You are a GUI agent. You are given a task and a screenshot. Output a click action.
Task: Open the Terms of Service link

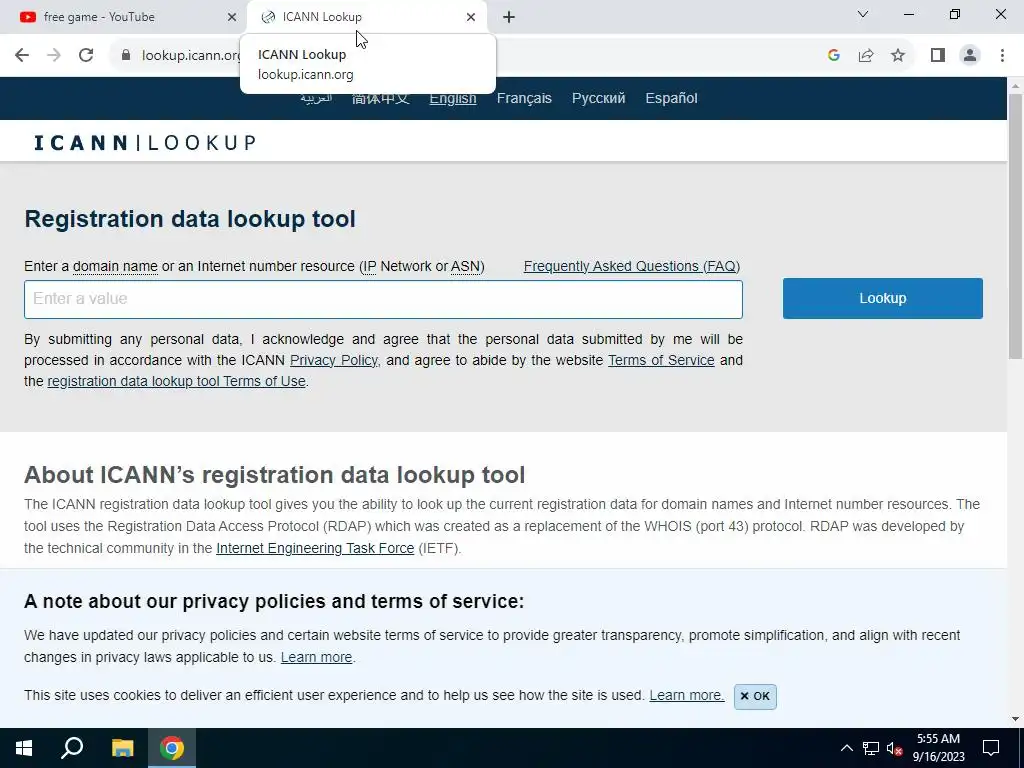(x=661, y=360)
